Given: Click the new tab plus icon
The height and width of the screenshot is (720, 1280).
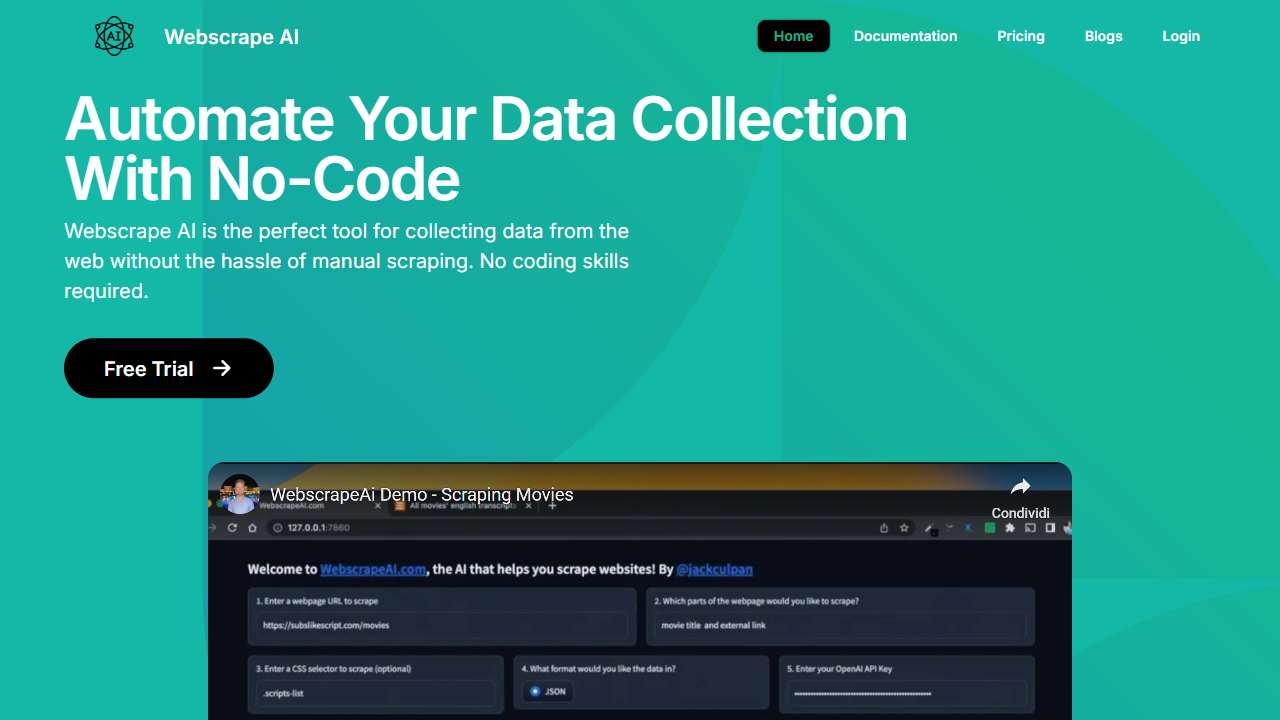Looking at the screenshot, I should 552,506.
